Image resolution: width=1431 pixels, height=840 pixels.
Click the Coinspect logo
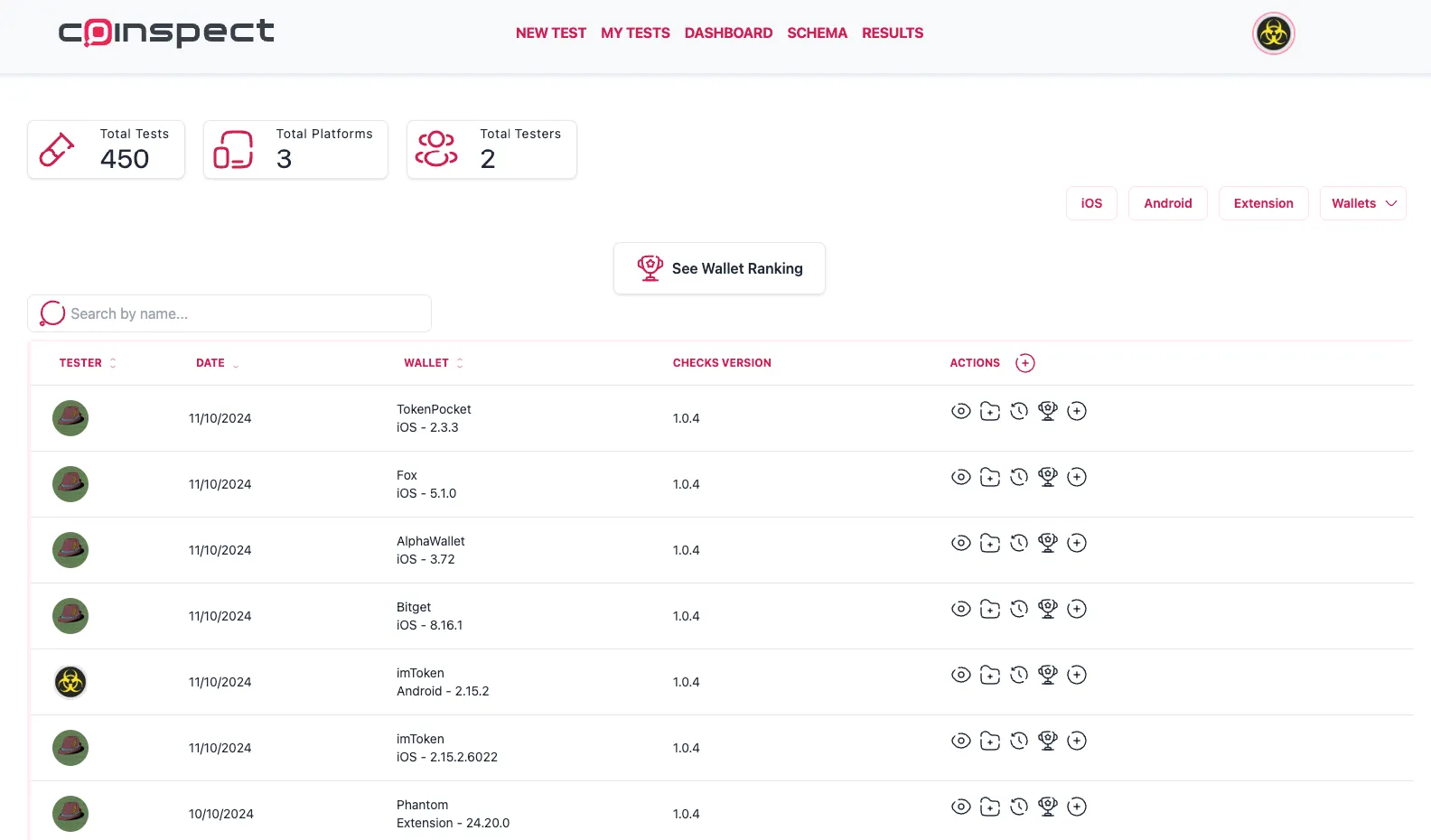tap(166, 33)
